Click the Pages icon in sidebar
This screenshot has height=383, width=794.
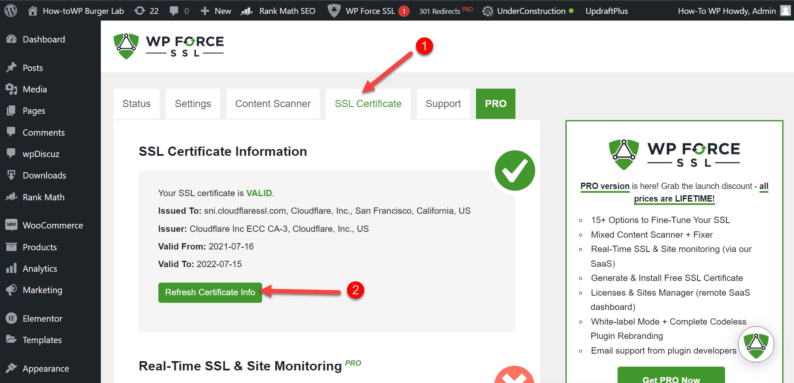pos(11,111)
